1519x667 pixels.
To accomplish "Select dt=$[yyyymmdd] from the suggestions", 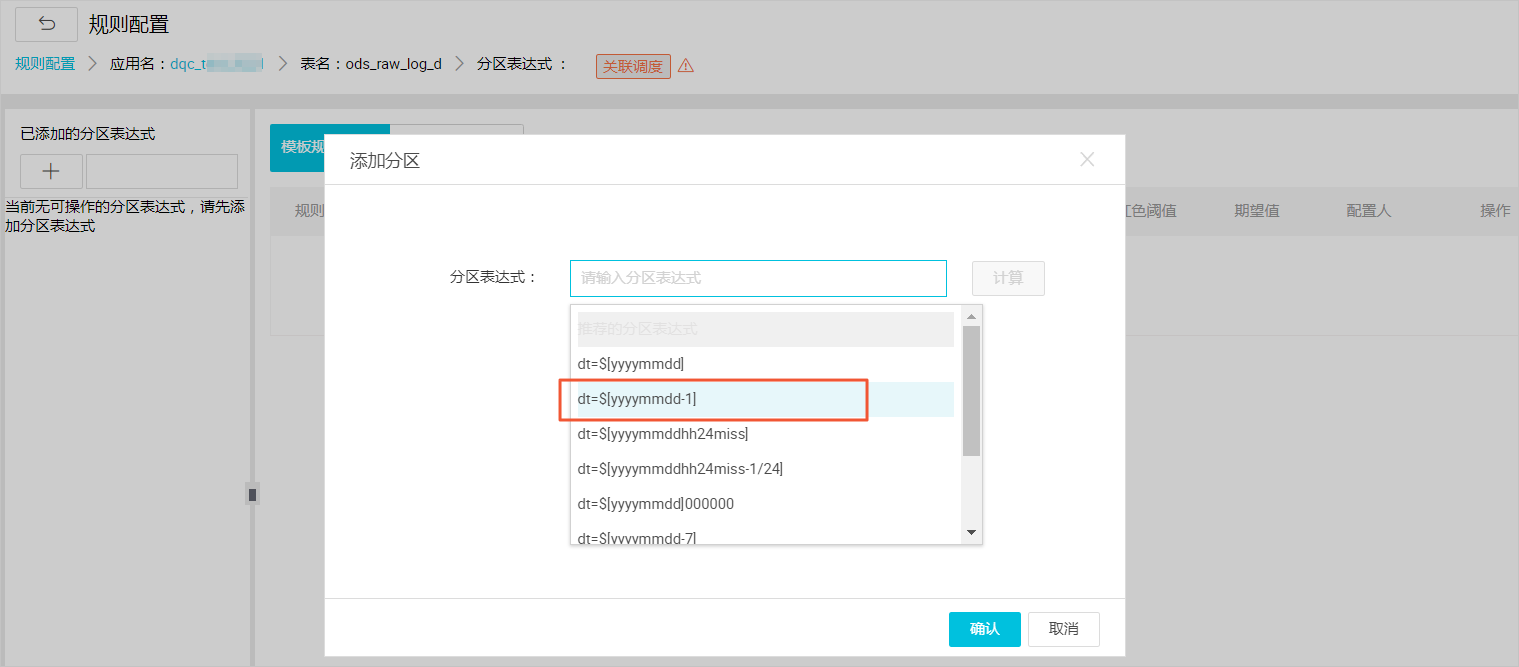I will coord(765,364).
